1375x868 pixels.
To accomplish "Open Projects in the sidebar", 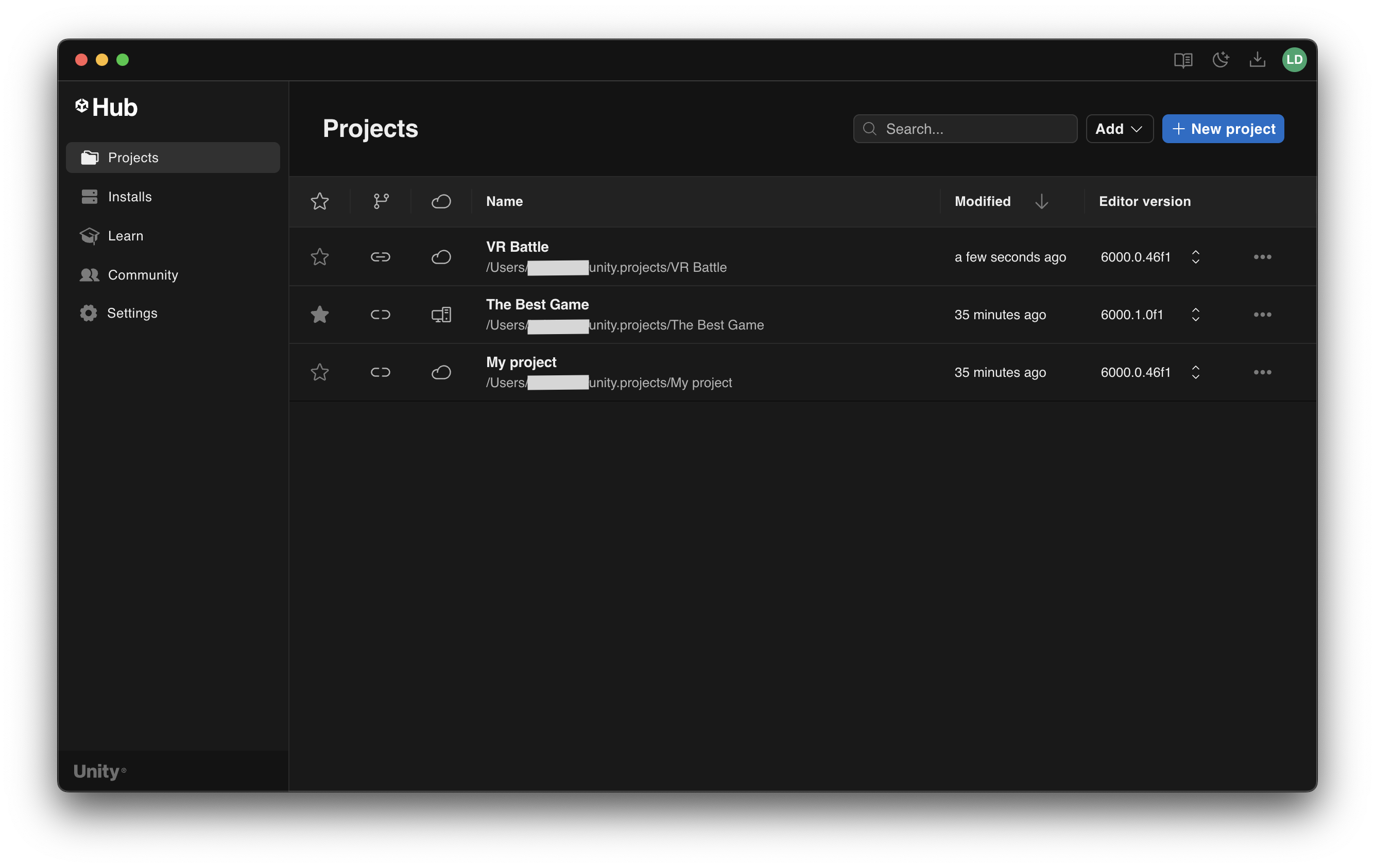I will click(173, 158).
